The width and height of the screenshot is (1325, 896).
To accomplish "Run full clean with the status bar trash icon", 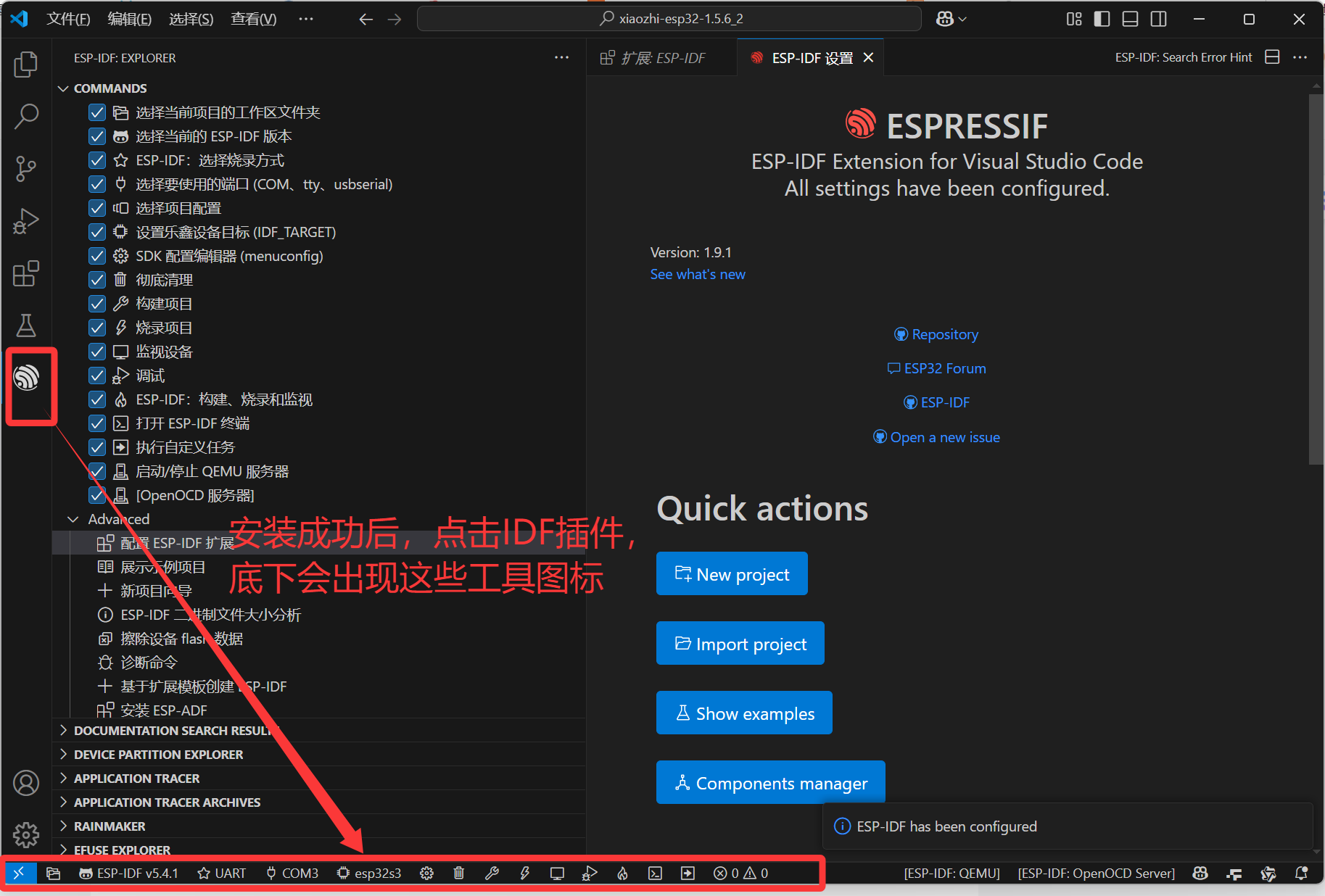I will 459,873.
